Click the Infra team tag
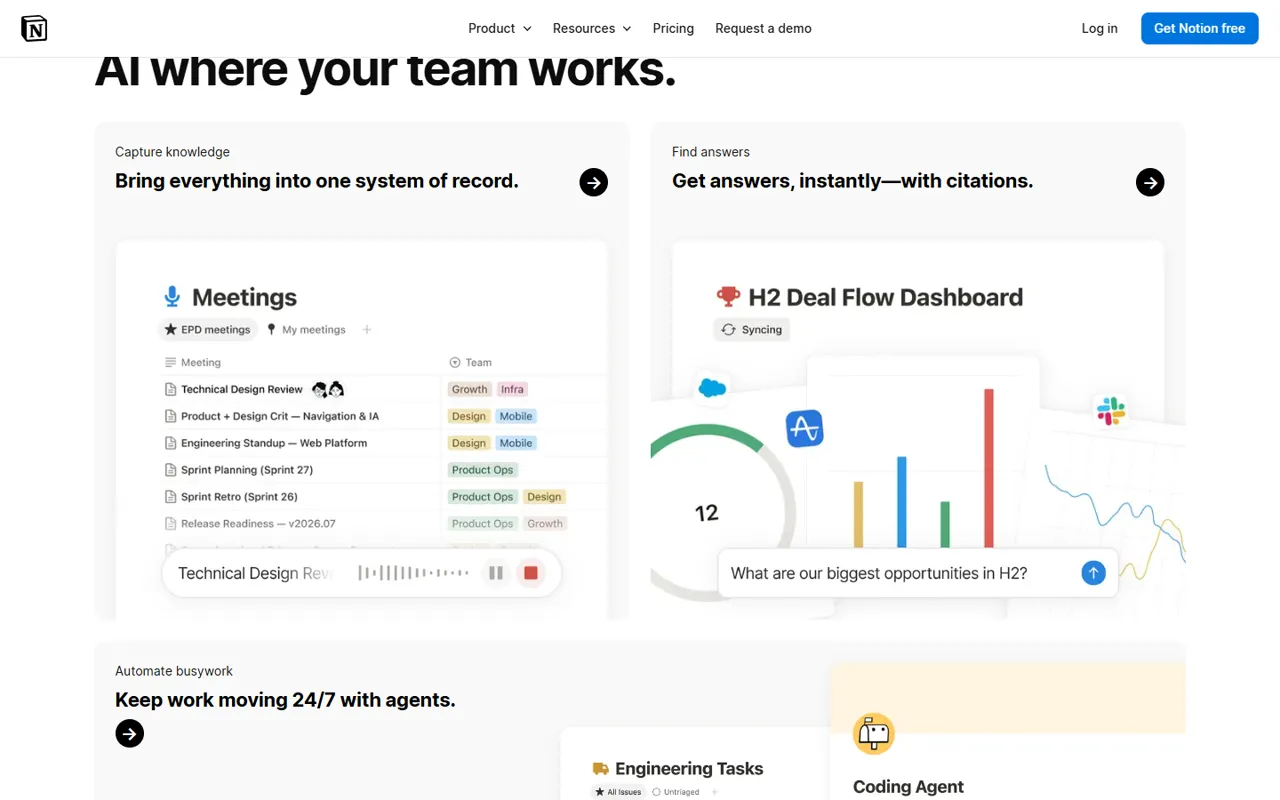This screenshot has height=800, width=1280. pos(512,389)
